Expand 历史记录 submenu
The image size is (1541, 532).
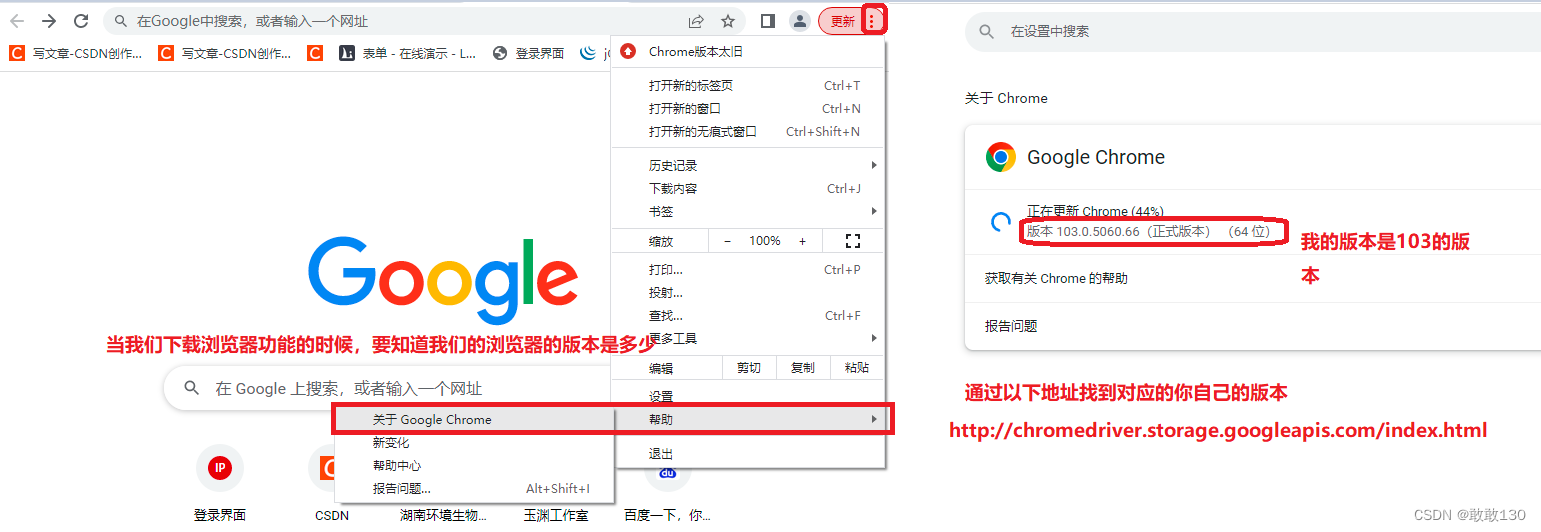point(748,166)
